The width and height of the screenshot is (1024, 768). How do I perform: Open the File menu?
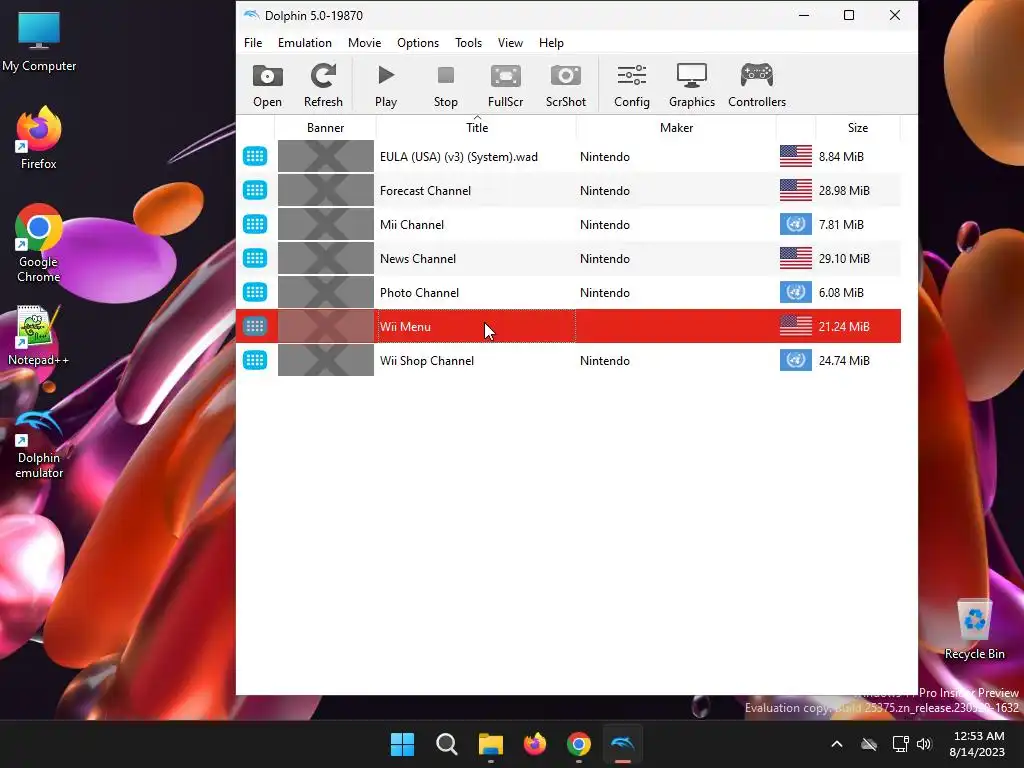(x=253, y=42)
